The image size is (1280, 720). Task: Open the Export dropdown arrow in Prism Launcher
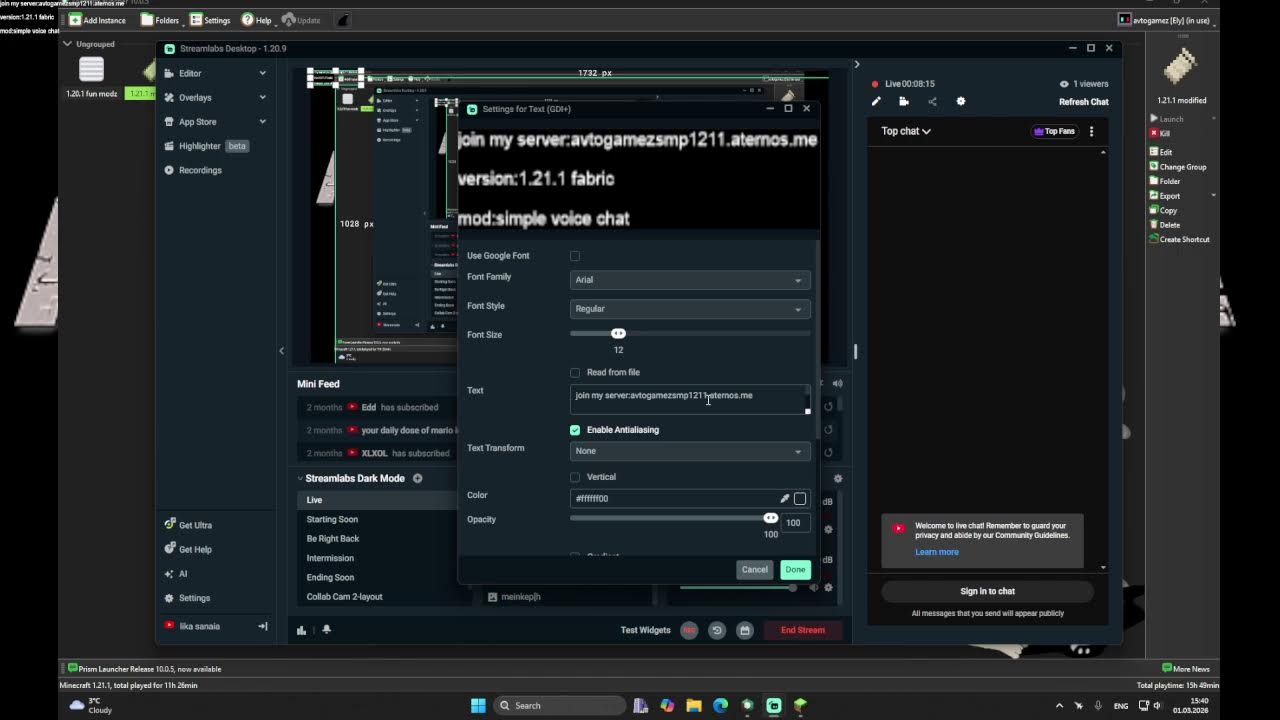coord(1213,196)
